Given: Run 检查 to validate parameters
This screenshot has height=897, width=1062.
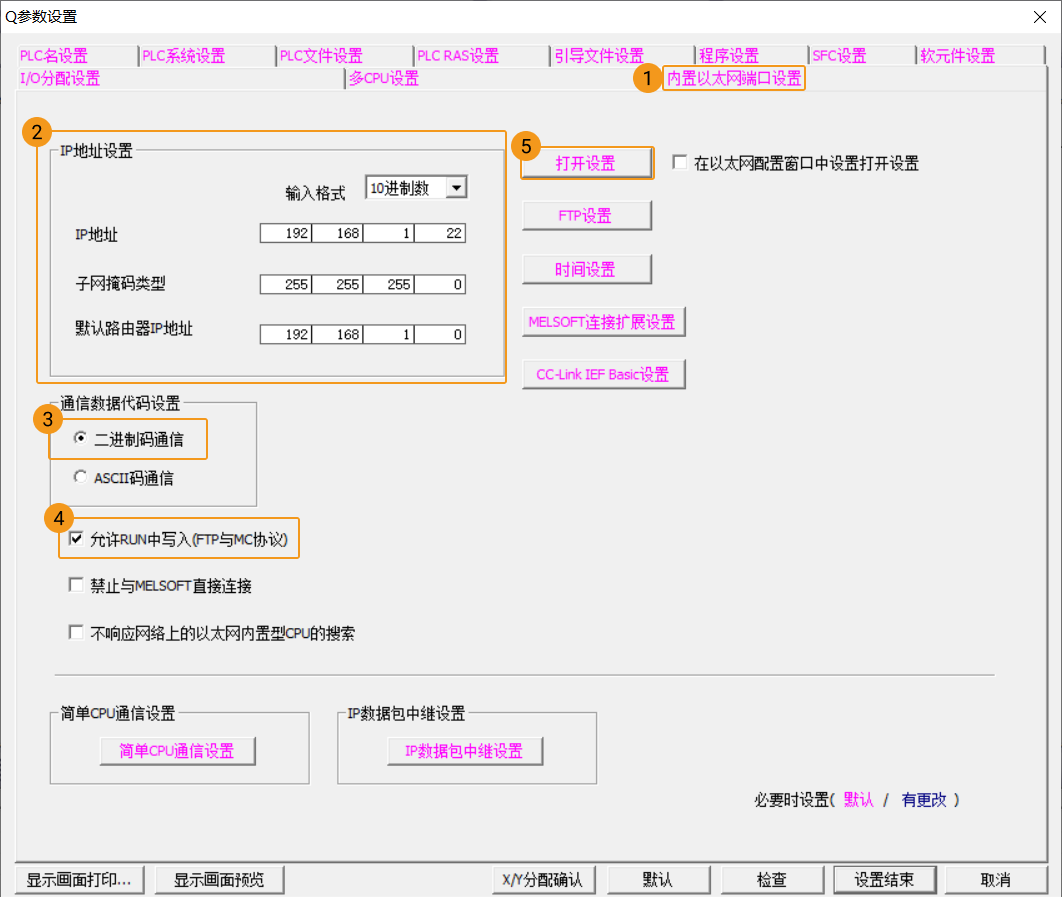Looking at the screenshot, I should (x=772, y=880).
